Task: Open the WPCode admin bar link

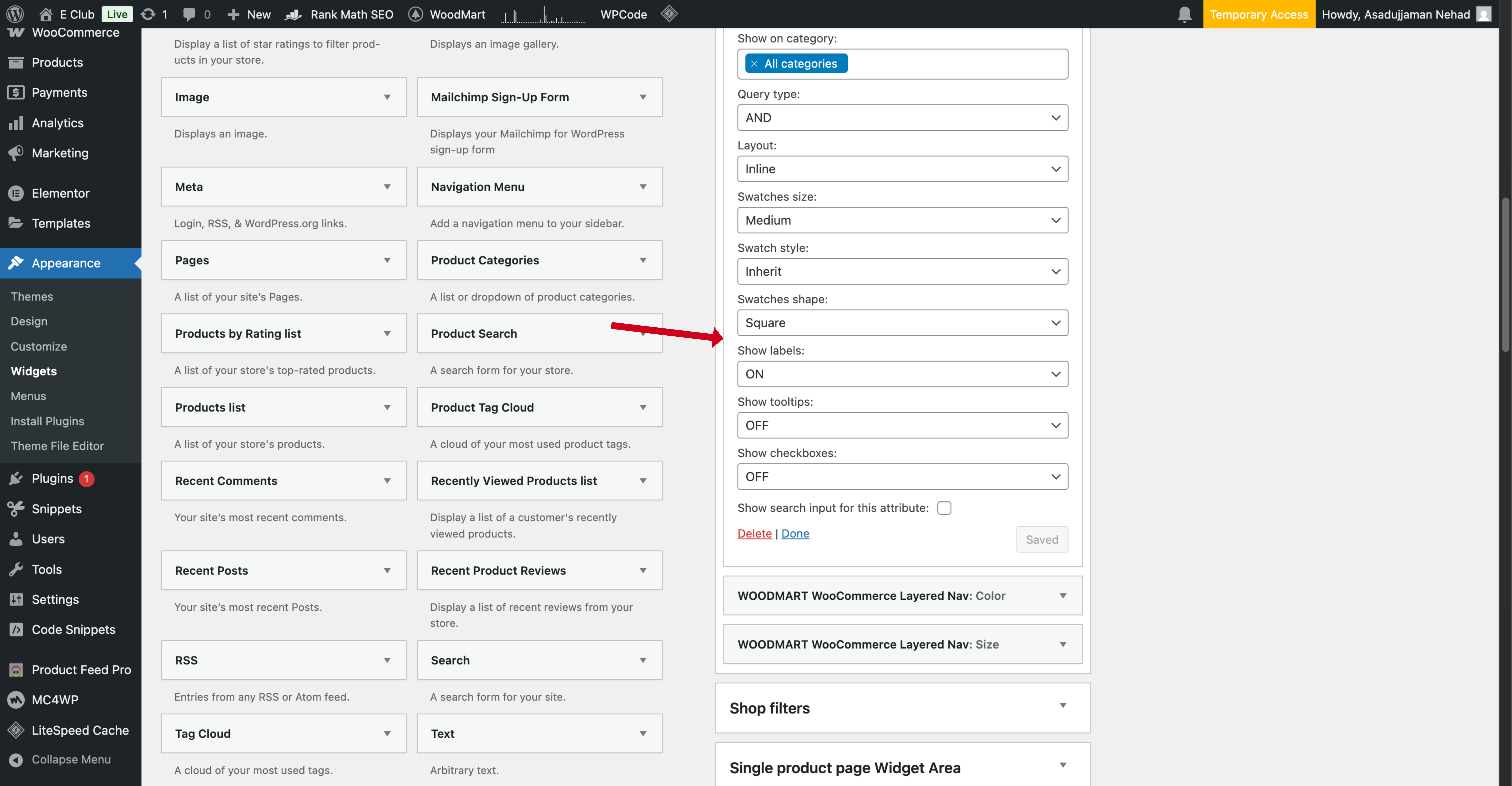Action: point(623,14)
